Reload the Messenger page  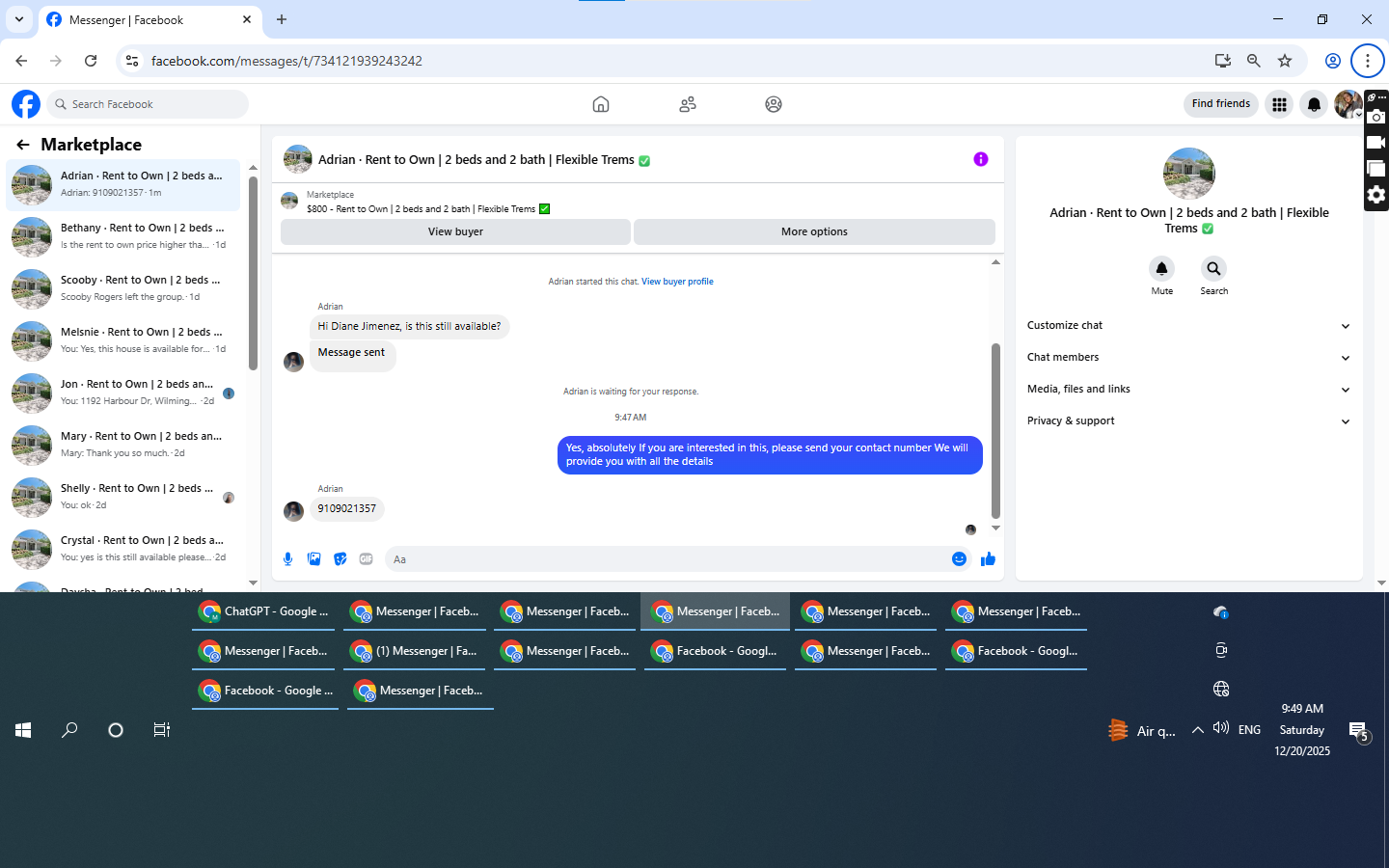pos(91,61)
